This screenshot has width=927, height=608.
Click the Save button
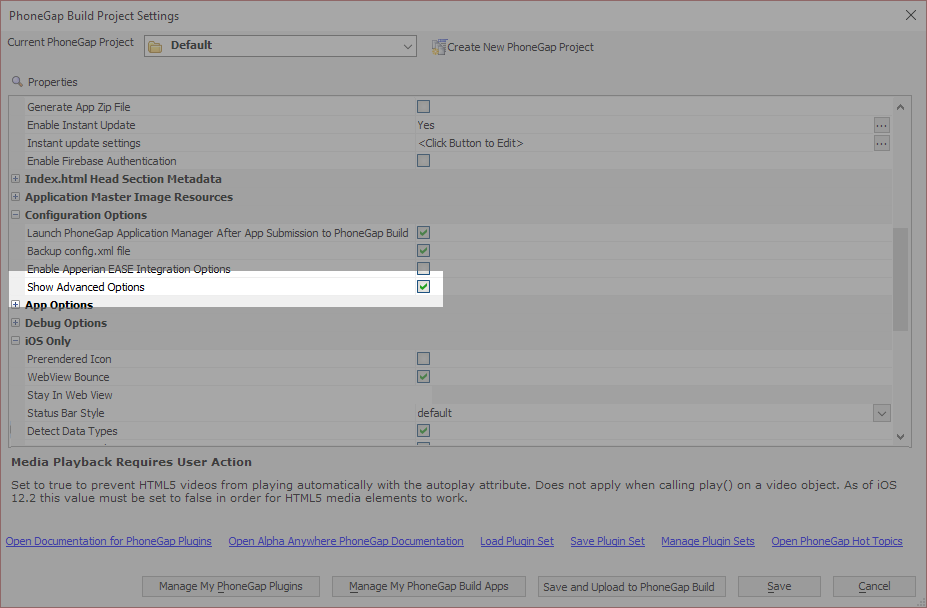point(779,586)
